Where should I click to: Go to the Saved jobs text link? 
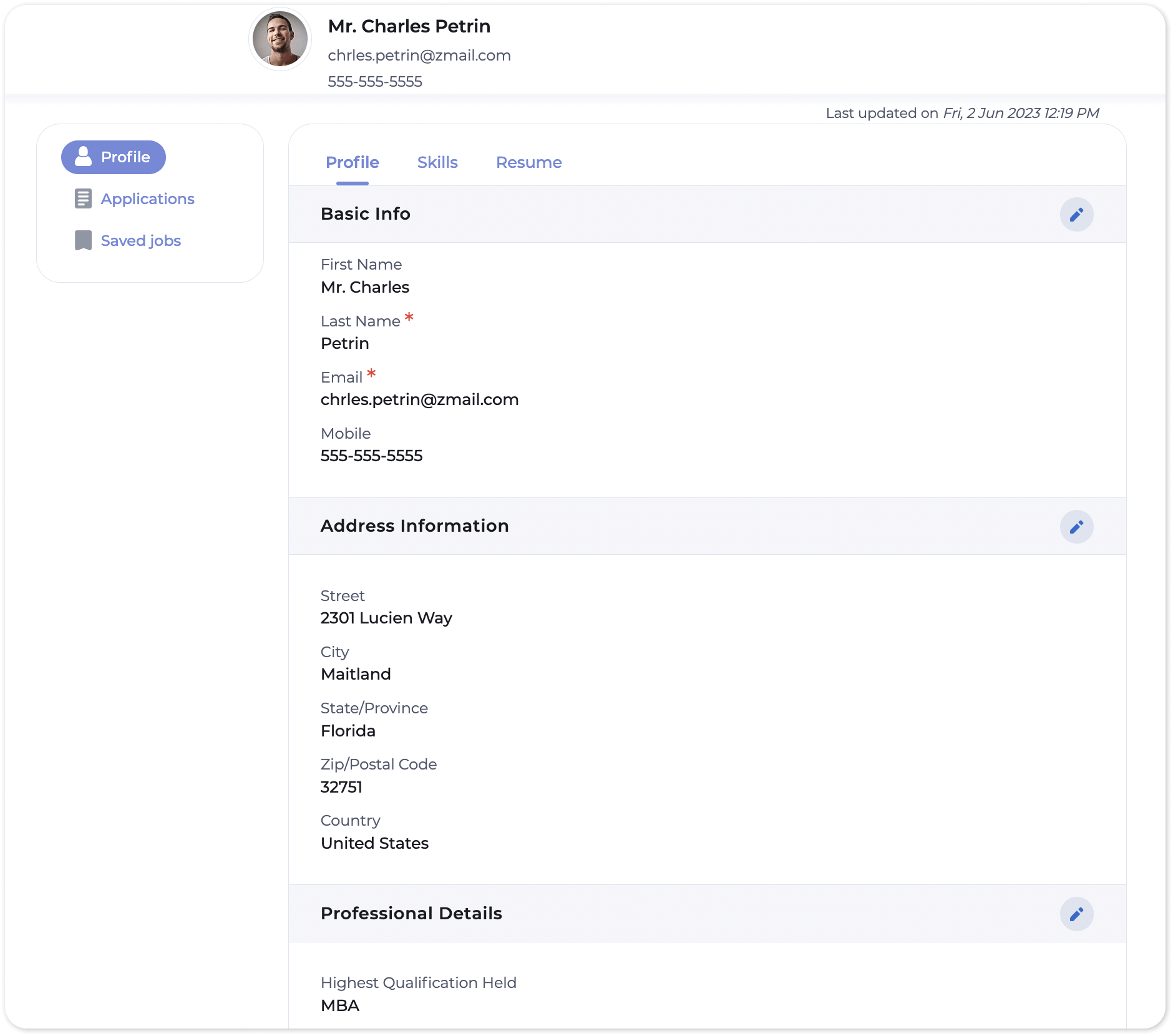[x=140, y=240]
